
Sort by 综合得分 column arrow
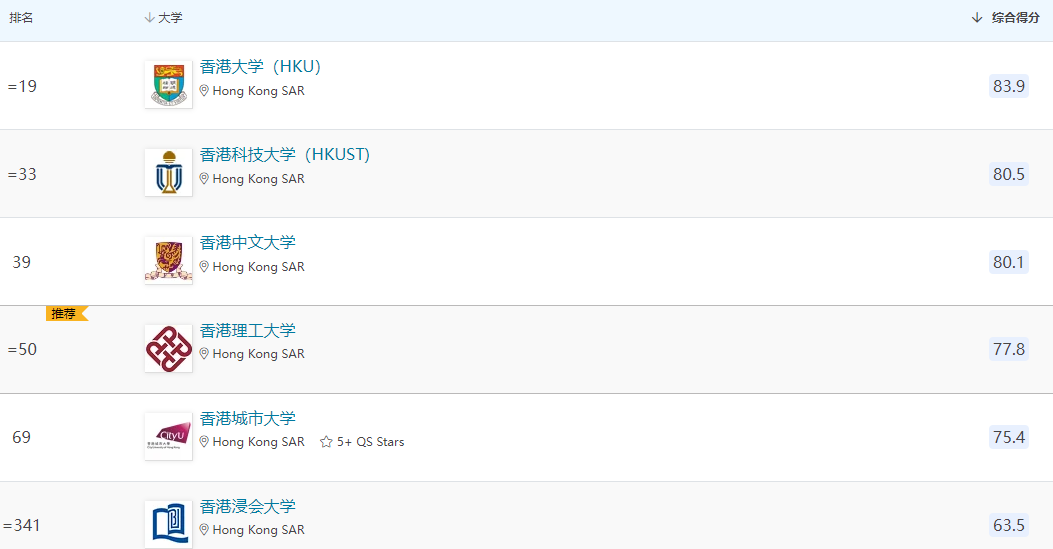(x=977, y=17)
